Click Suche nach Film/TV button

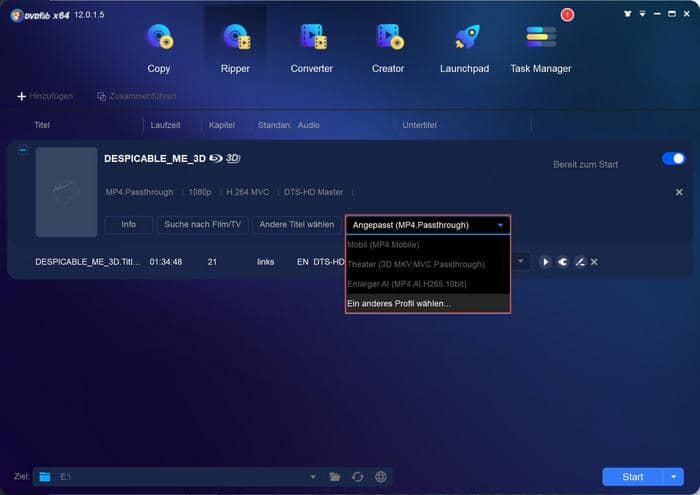202,225
